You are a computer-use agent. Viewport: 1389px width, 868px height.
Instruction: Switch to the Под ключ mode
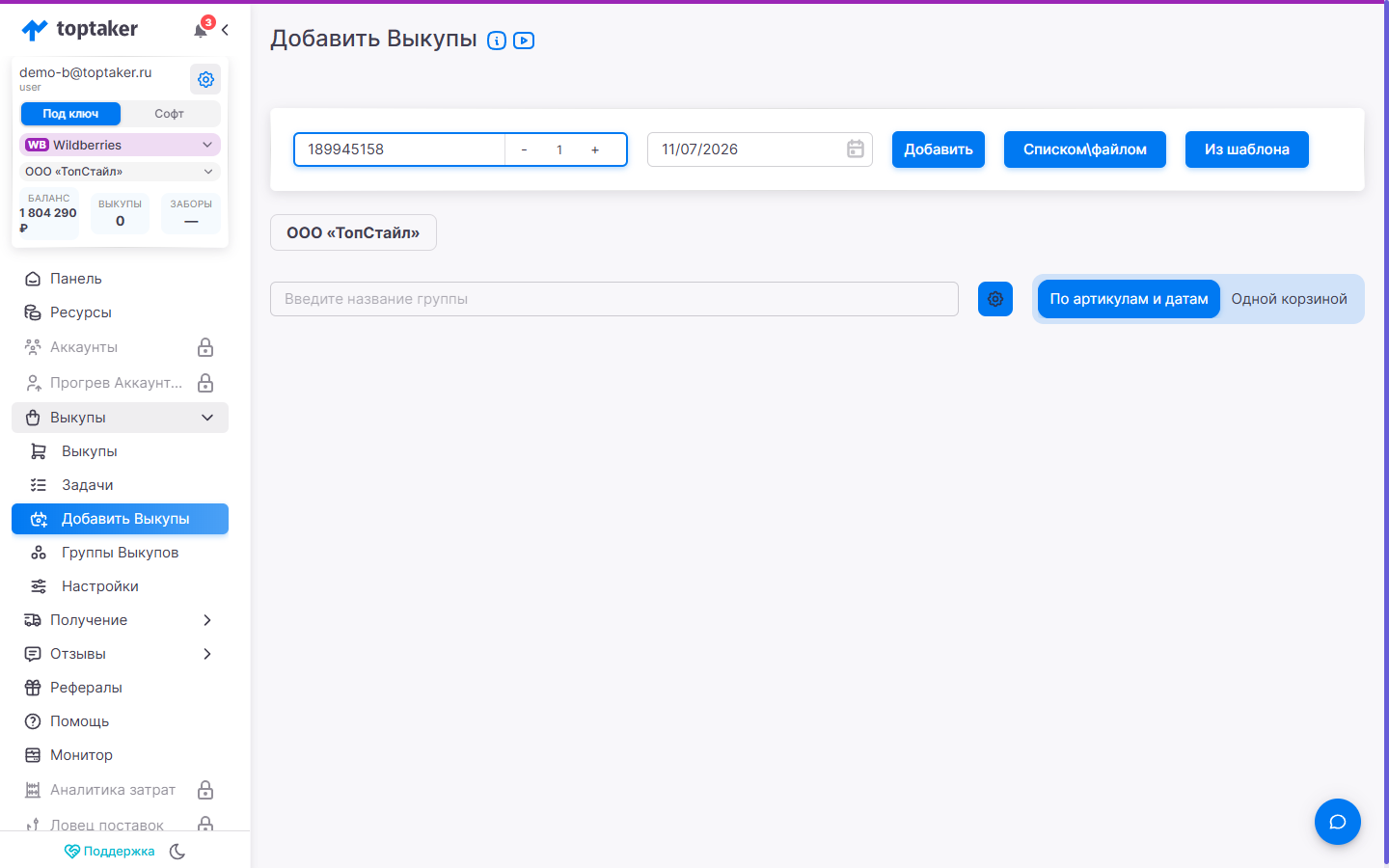[x=70, y=114]
